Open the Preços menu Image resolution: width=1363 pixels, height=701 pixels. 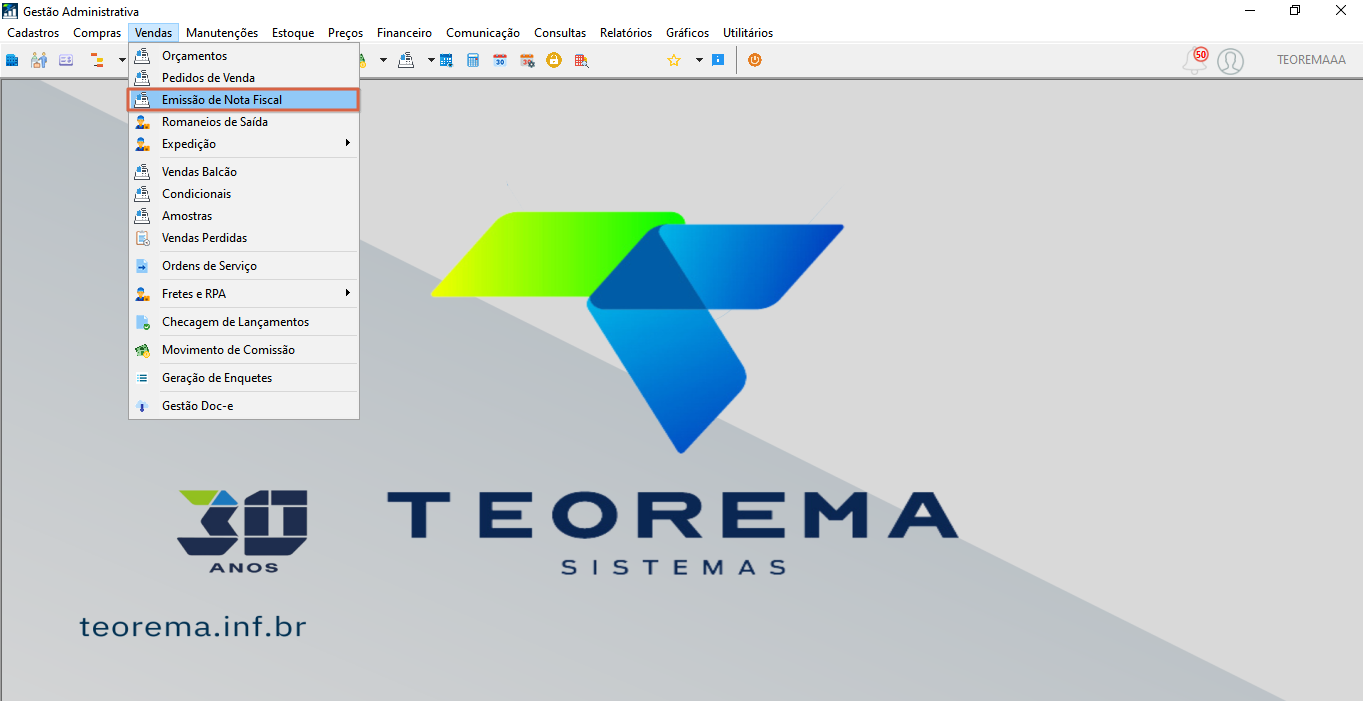[x=346, y=33]
